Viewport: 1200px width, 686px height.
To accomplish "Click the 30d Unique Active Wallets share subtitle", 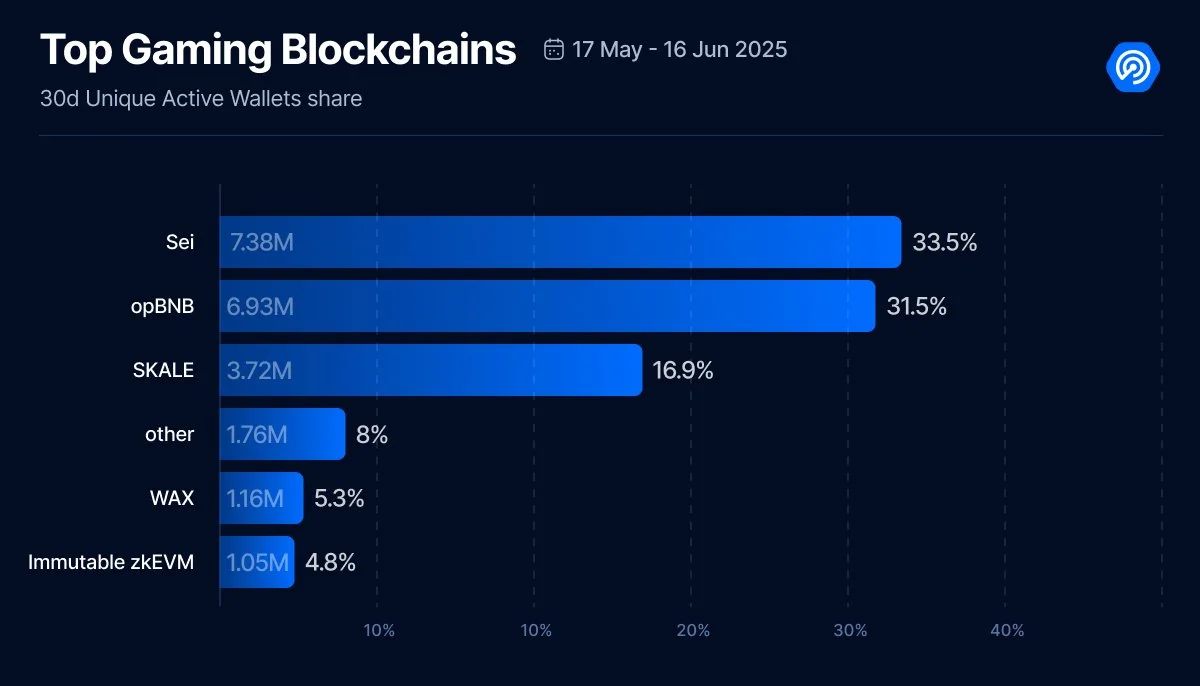I will 201,99.
